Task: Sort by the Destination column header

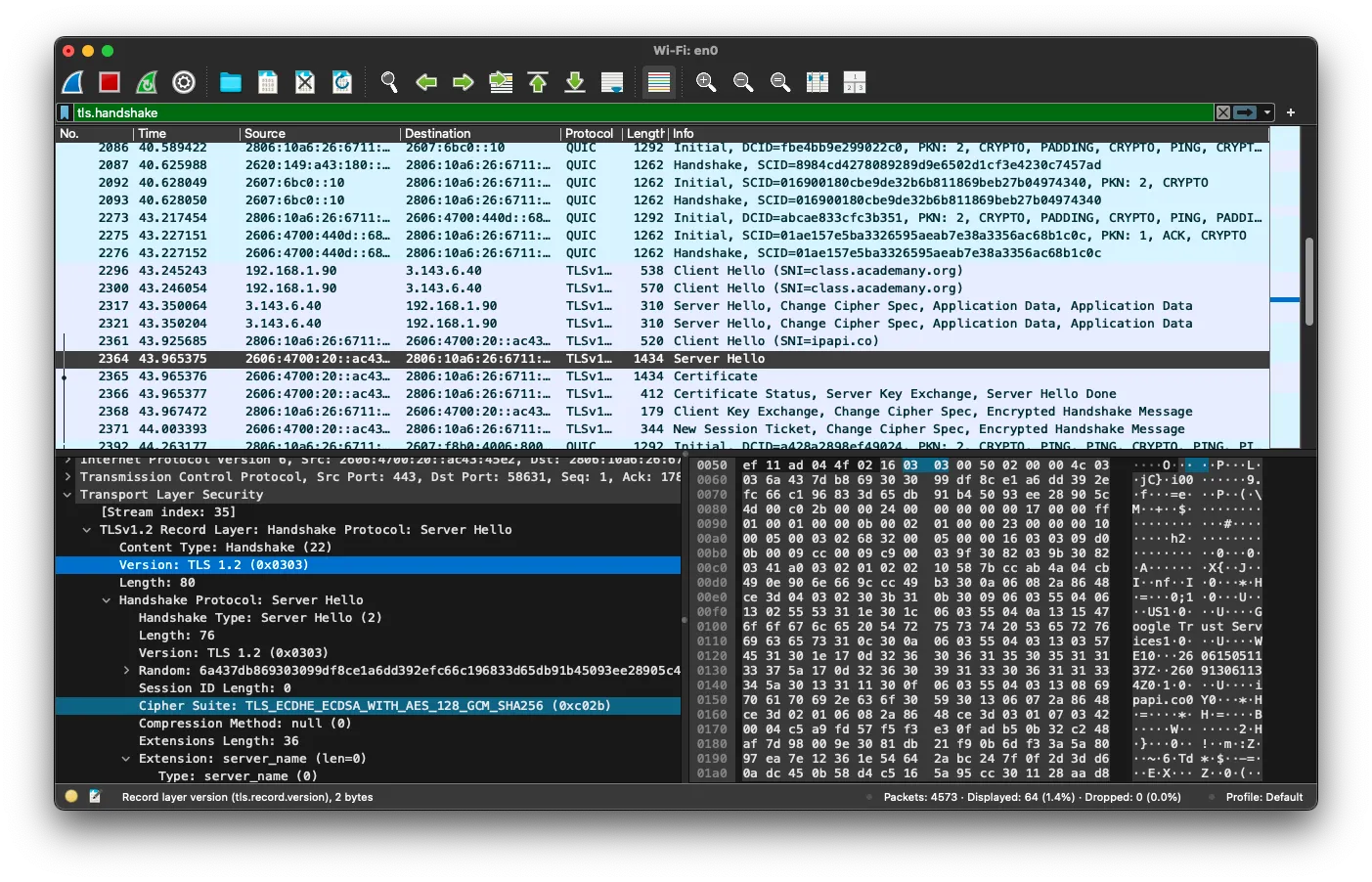Action: pos(480,133)
